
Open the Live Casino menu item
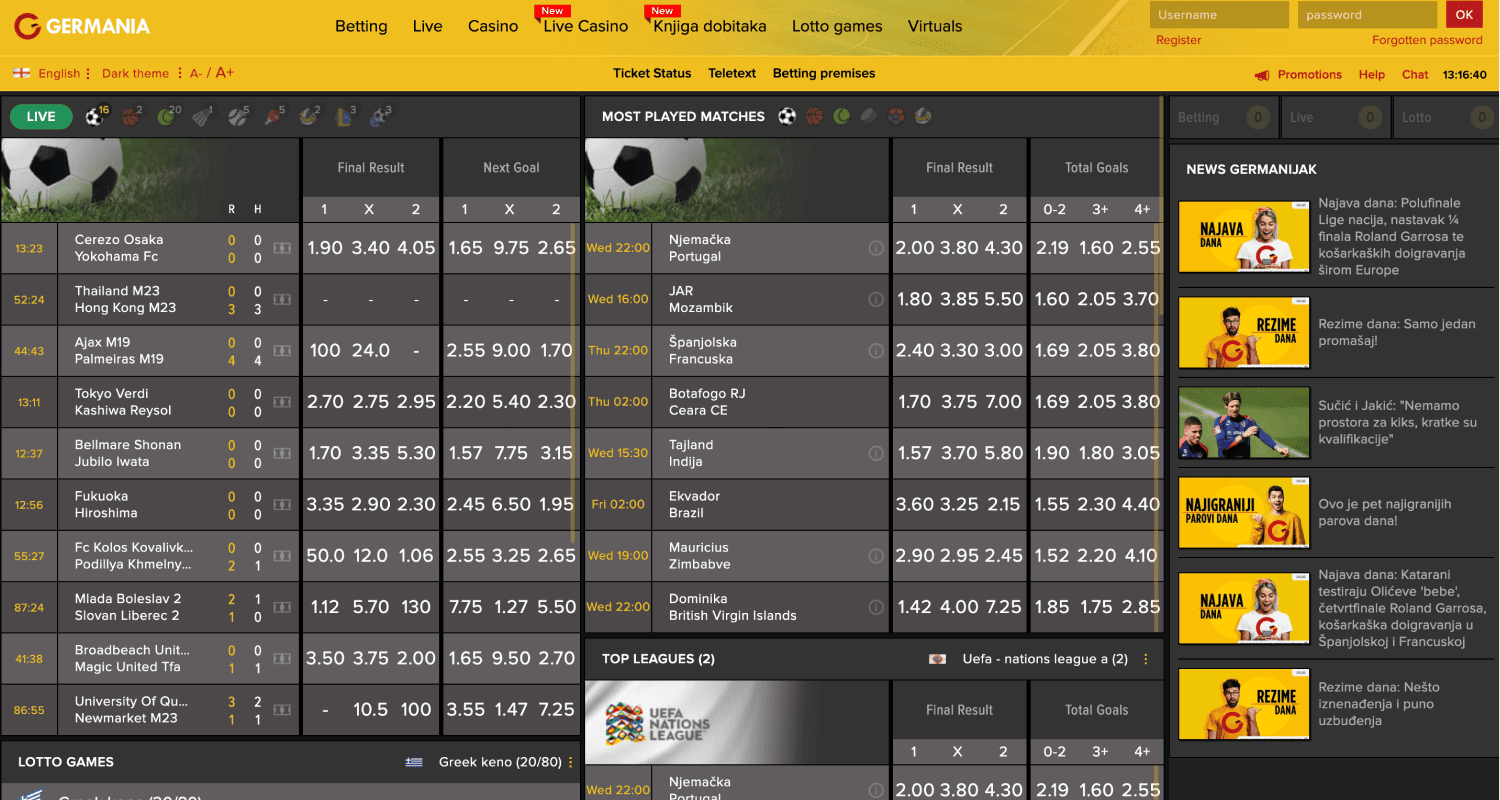586,27
